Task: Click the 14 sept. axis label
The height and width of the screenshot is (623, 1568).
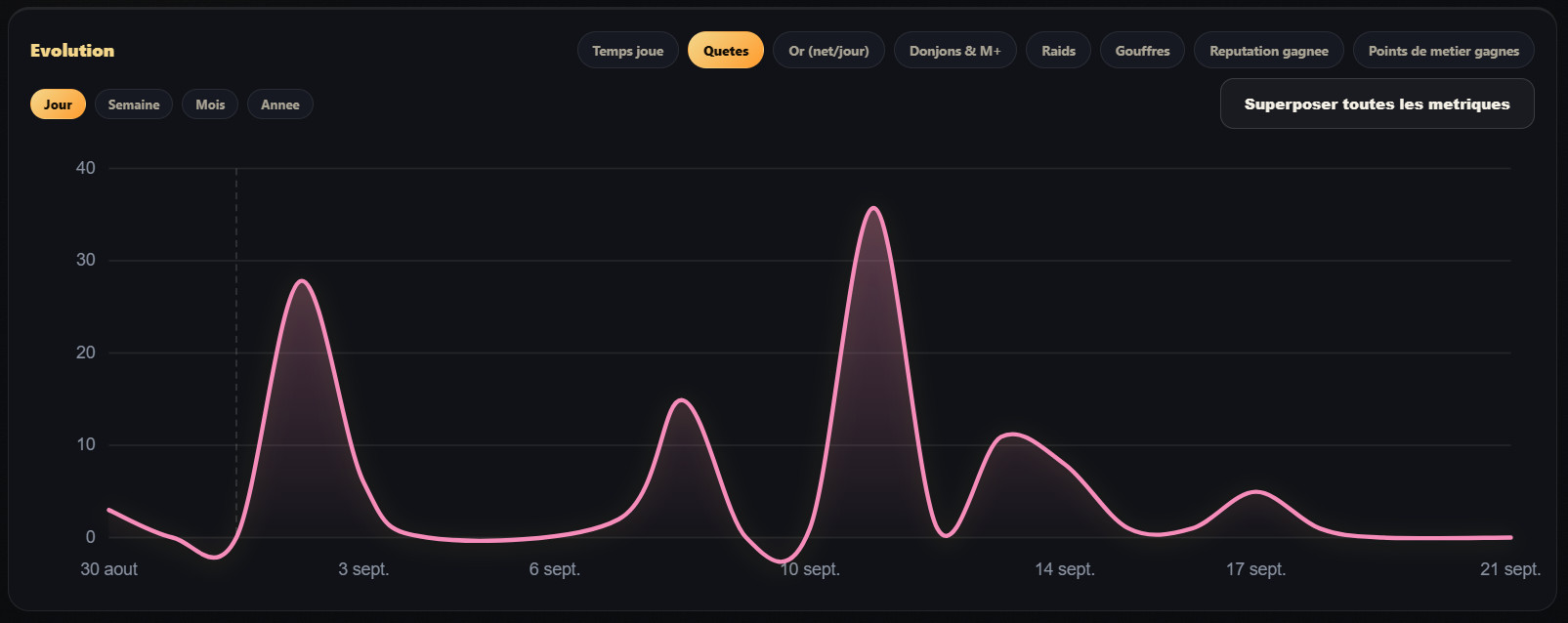Action: tap(1065, 569)
